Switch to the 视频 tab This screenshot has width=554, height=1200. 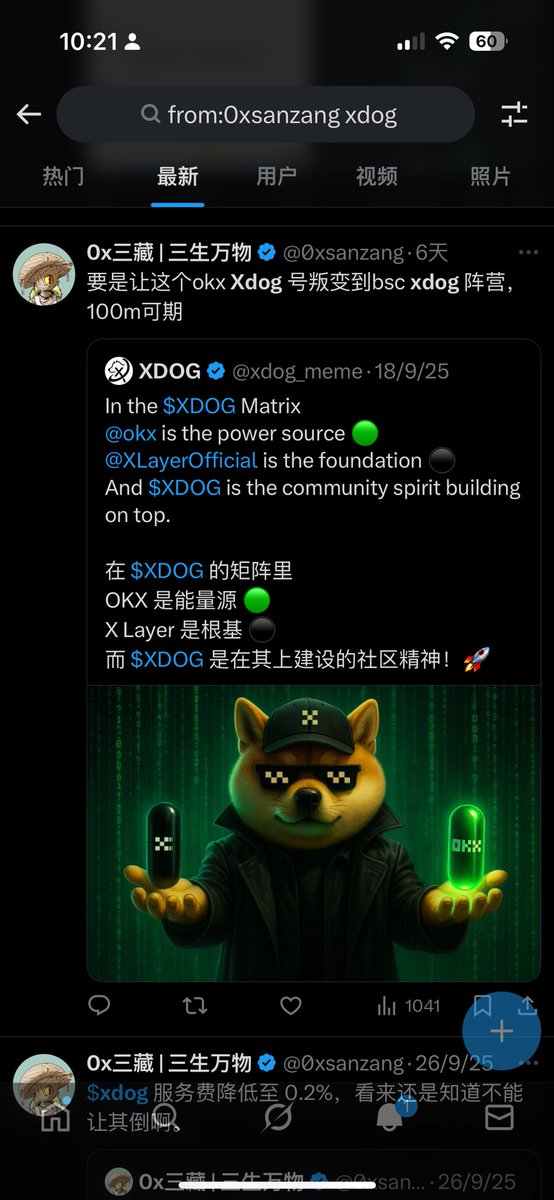coord(377,177)
